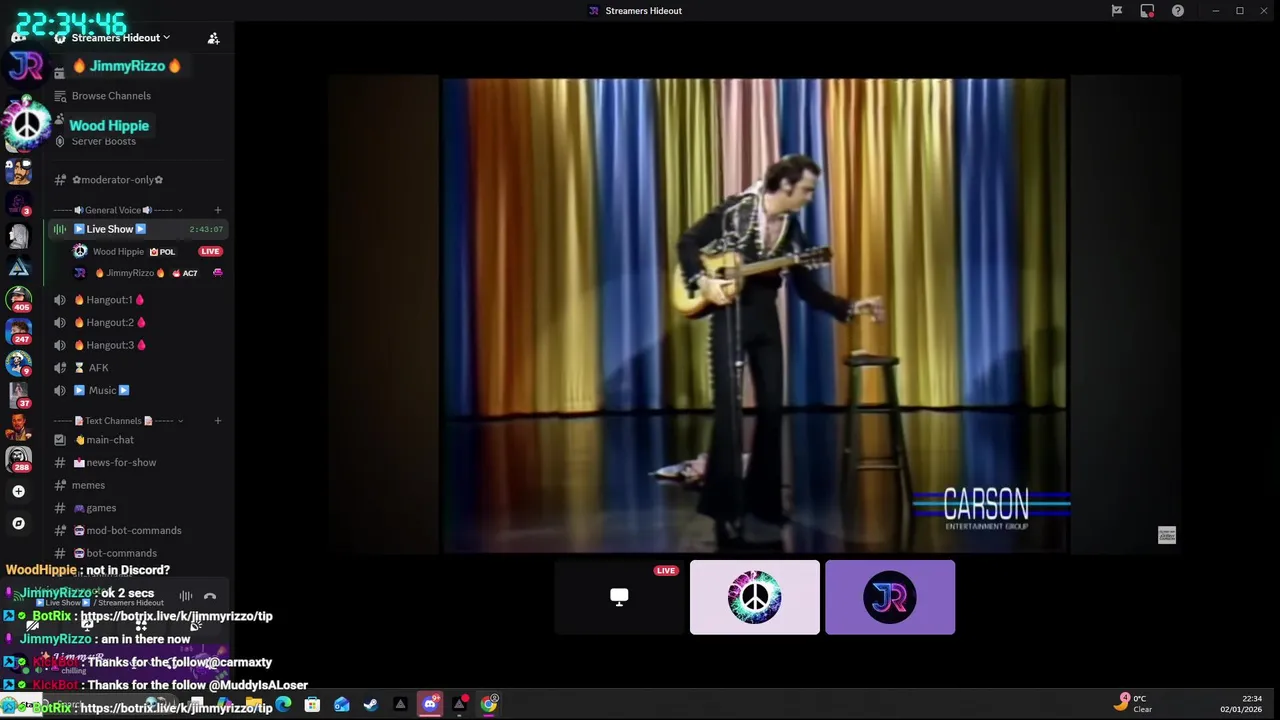Open the bot-commands channel
Screen dimensions: 1280x720
click(121, 553)
